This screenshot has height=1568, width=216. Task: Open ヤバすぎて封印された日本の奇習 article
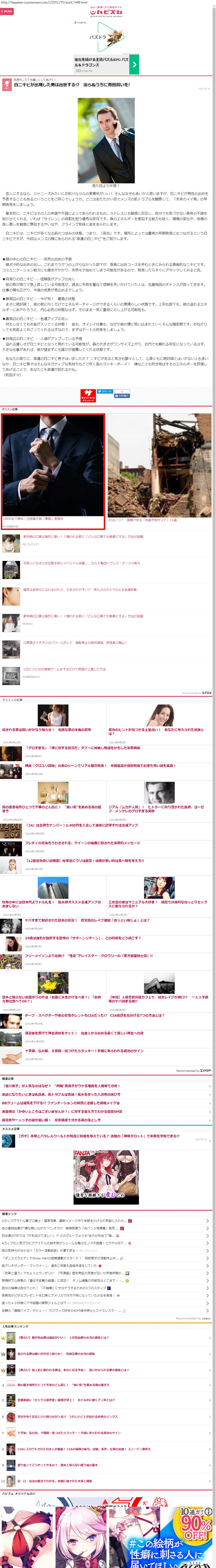click(87, 920)
